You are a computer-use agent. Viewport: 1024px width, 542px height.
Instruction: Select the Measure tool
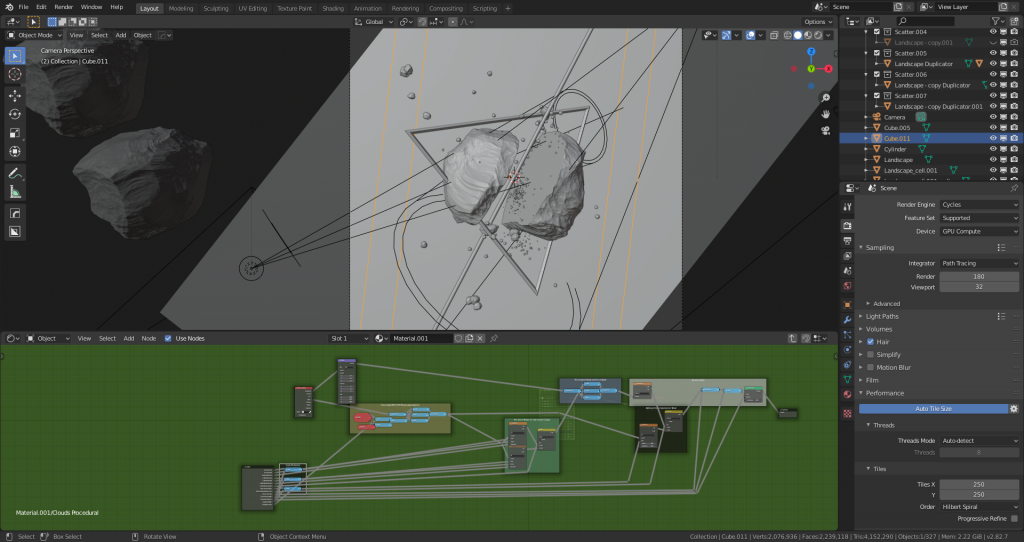tap(15, 192)
